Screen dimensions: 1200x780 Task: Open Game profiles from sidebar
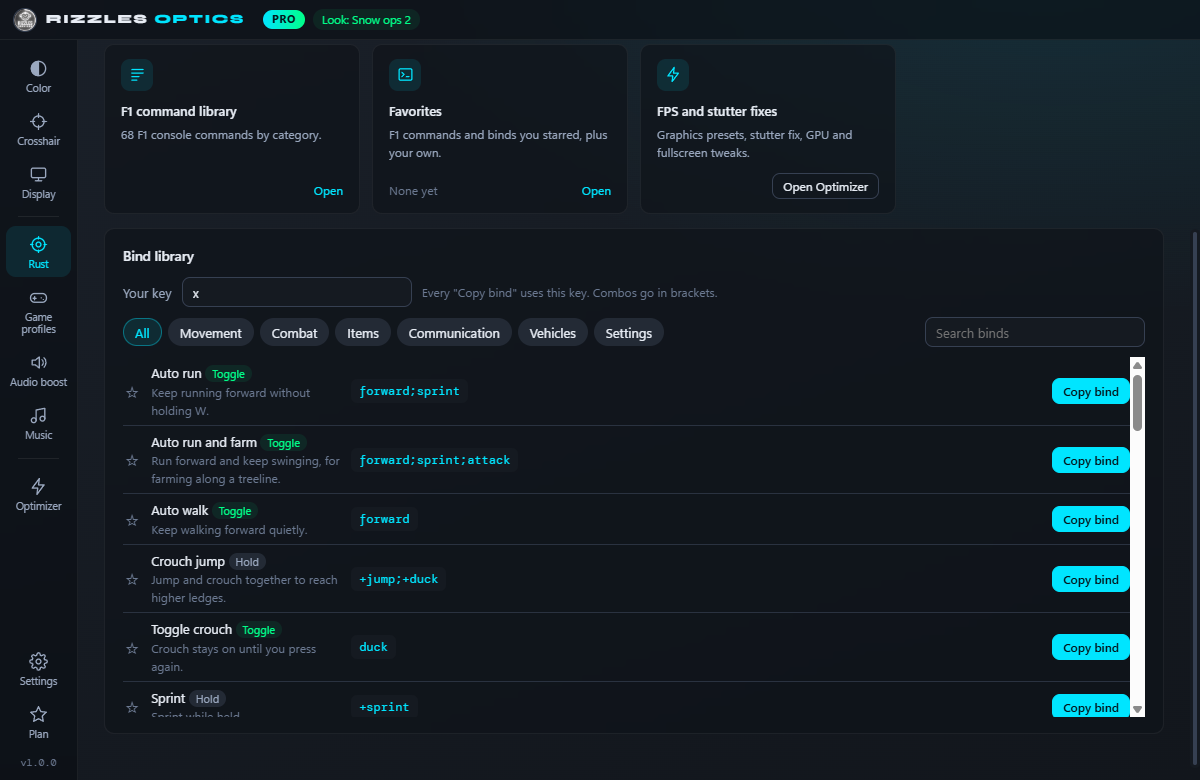click(x=38, y=312)
